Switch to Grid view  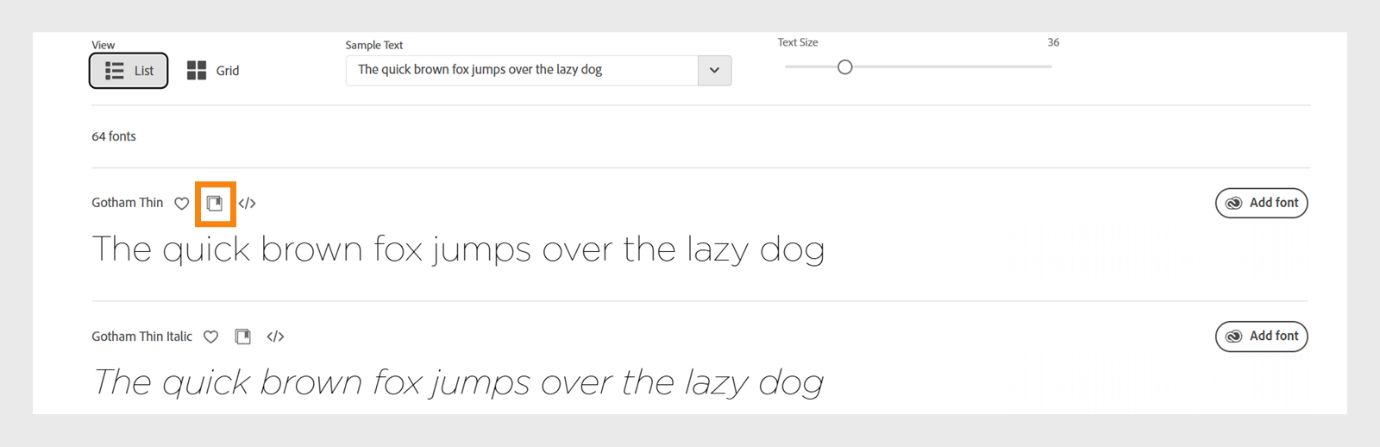(x=213, y=71)
